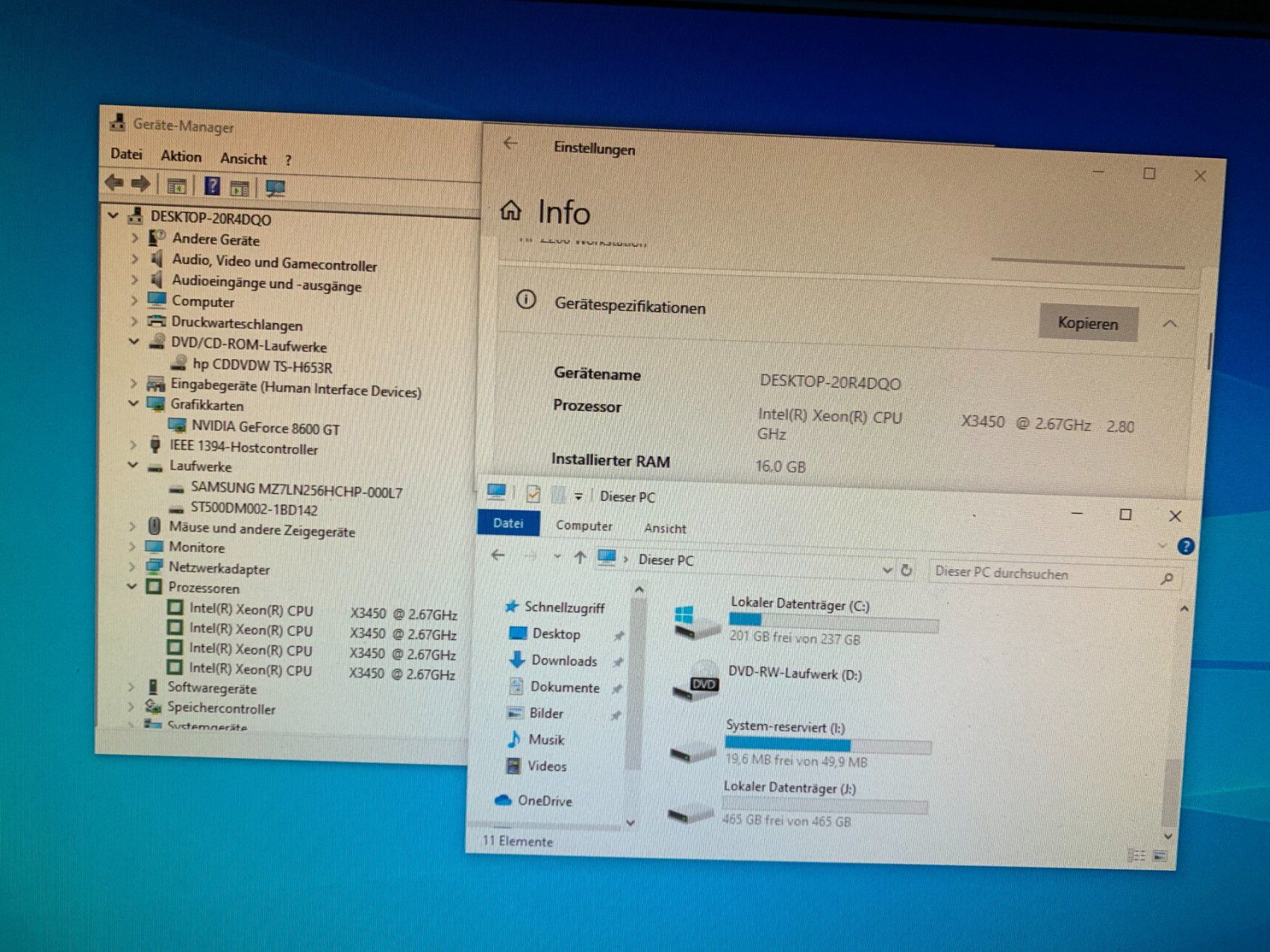Screen dimensions: 1270x952
Task: Select hp CDDVDW TS-H653R drive
Action: 262,365
